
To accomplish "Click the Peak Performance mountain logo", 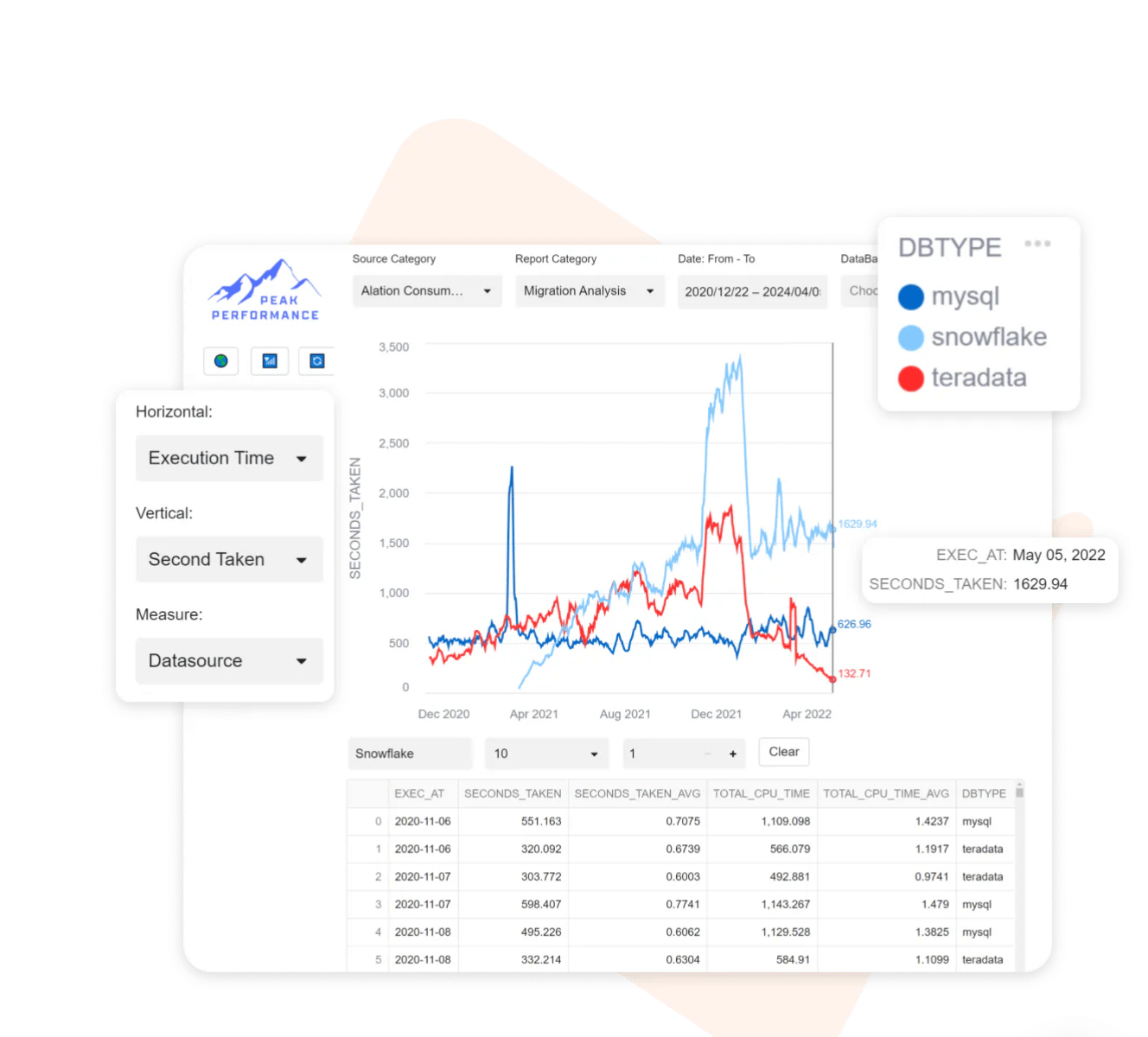I will point(265,290).
